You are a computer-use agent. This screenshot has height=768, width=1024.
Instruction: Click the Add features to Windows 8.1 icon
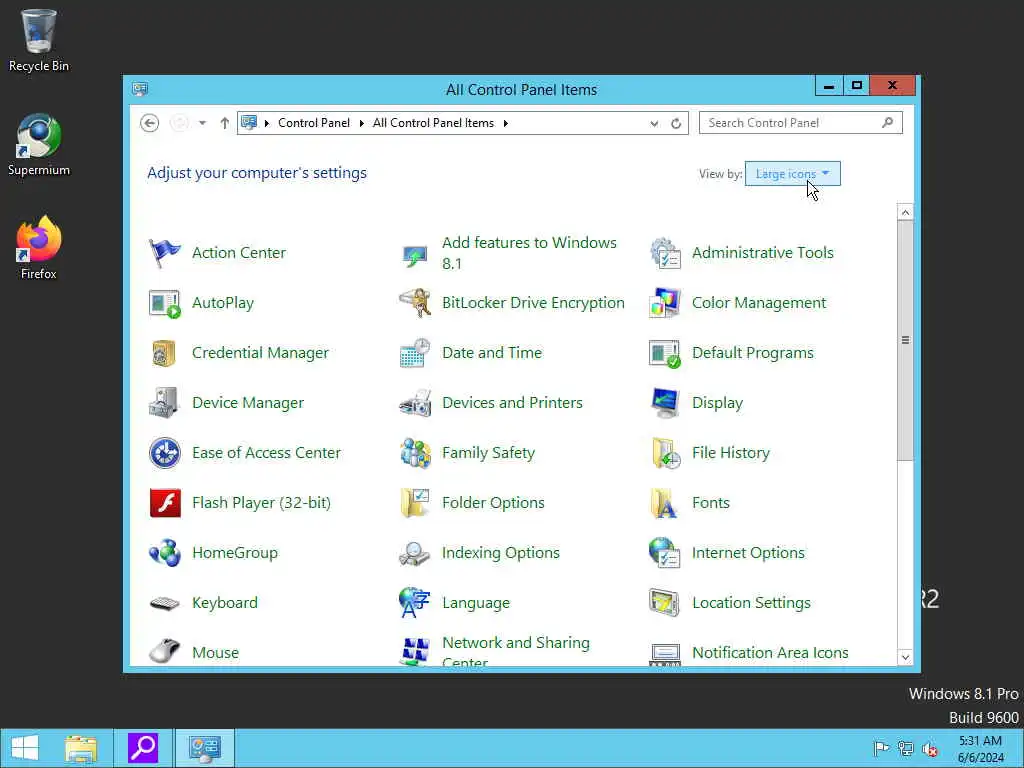click(x=415, y=253)
